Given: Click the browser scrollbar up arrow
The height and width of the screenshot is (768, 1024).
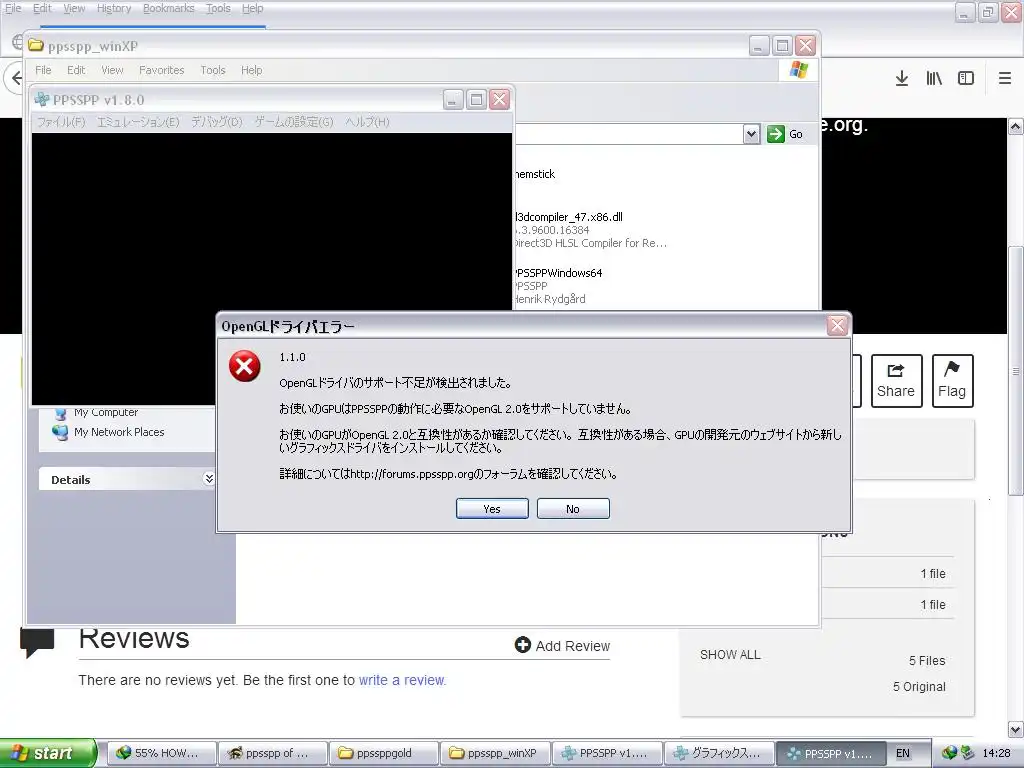Looking at the screenshot, I should point(1016,127).
